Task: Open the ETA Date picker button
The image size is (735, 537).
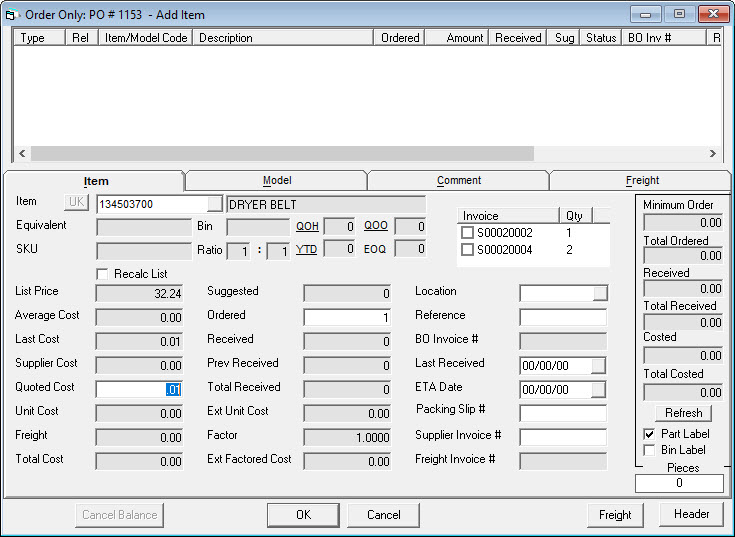Action: click(598, 389)
